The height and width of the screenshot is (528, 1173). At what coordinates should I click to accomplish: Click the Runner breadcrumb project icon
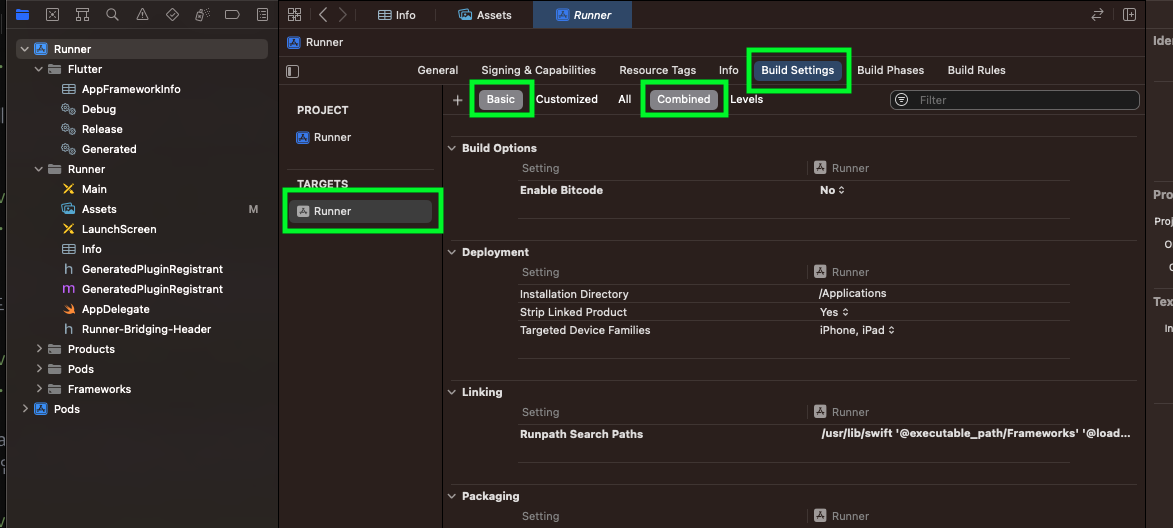[x=293, y=43]
